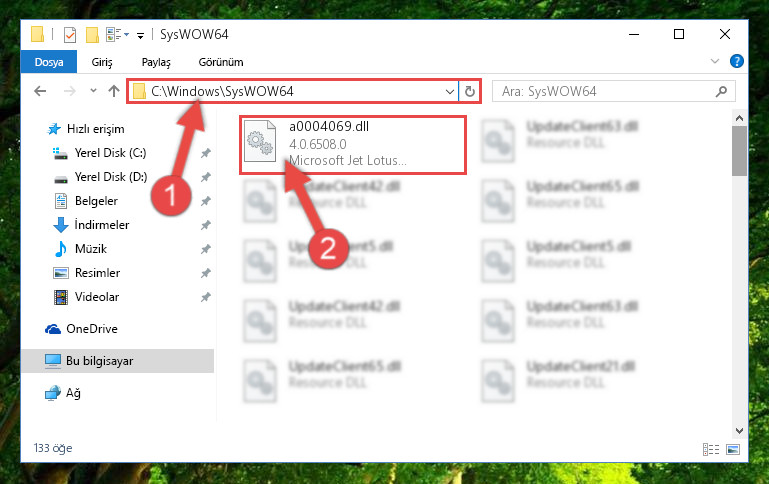
Task: Refresh the SysWOW64 folder view
Action: pyautogui.click(x=469, y=92)
